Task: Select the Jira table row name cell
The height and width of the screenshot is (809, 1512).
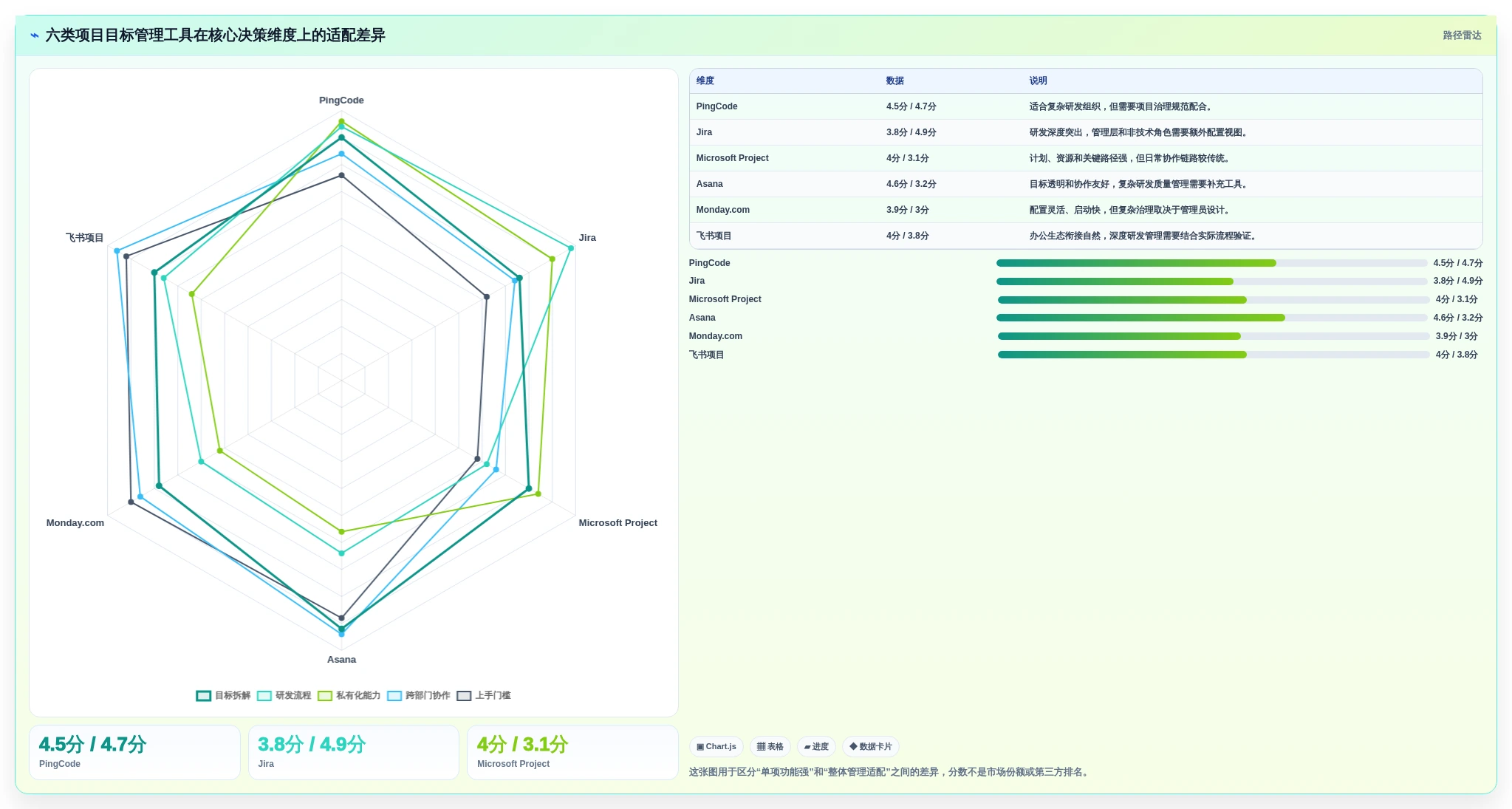Action: point(704,132)
